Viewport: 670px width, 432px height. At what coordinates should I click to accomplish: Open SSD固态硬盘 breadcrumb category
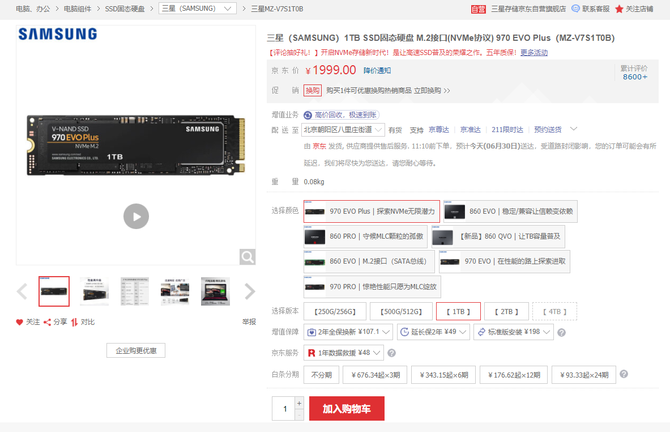click(126, 8)
